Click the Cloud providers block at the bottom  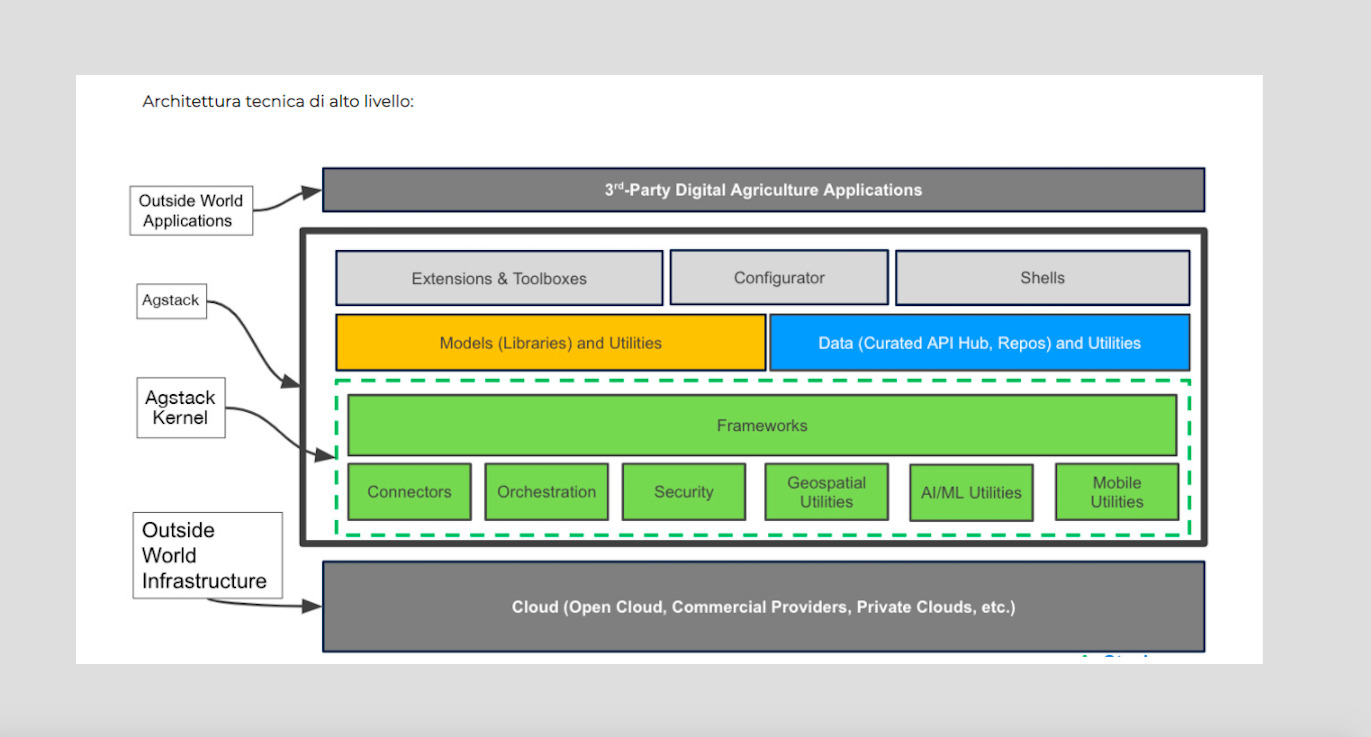(762, 606)
